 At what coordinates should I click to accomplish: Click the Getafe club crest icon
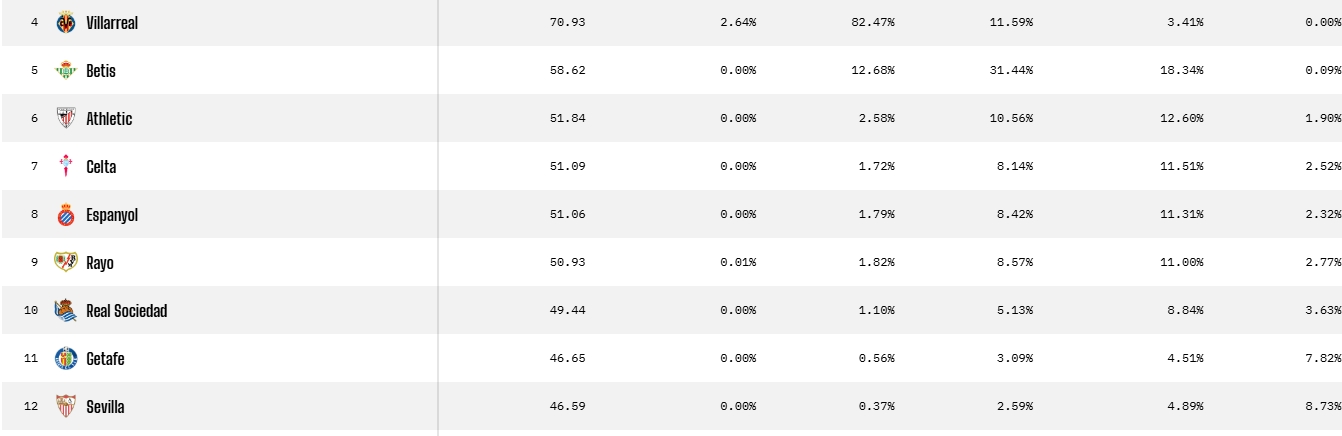[x=66, y=358]
